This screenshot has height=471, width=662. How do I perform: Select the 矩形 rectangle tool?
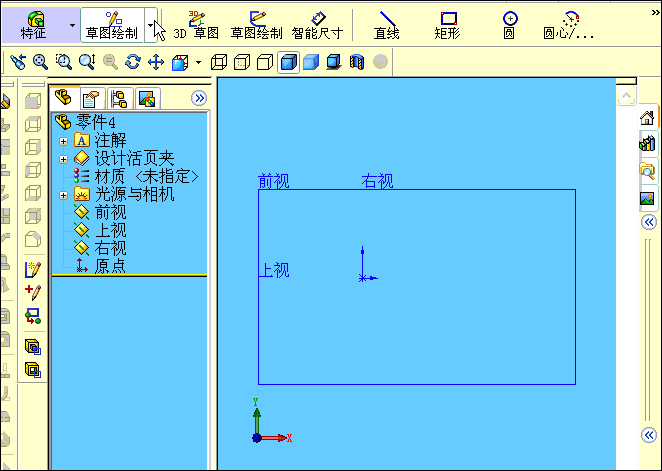pos(448,25)
